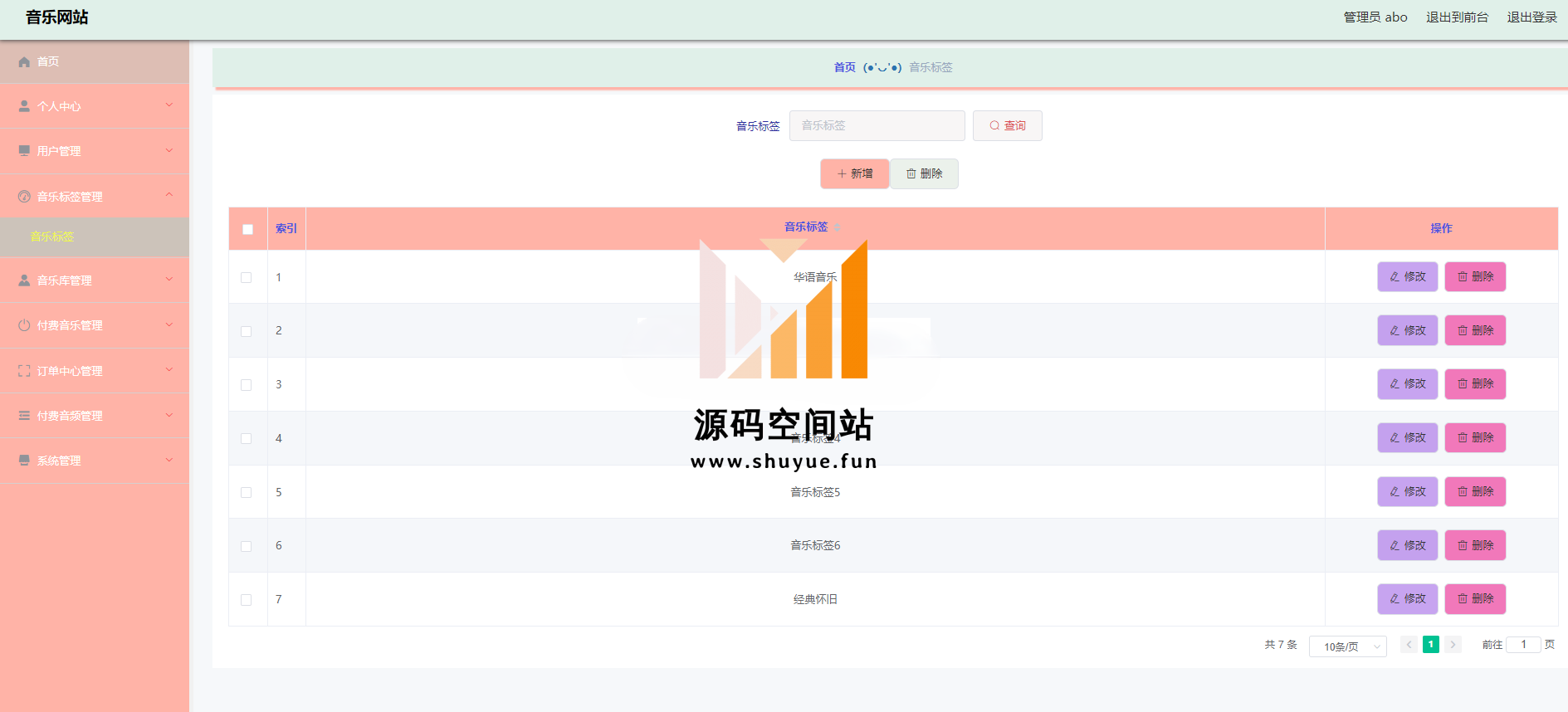Click the 用户管理 monitor icon
This screenshot has height=712, width=1568.
[x=24, y=151]
